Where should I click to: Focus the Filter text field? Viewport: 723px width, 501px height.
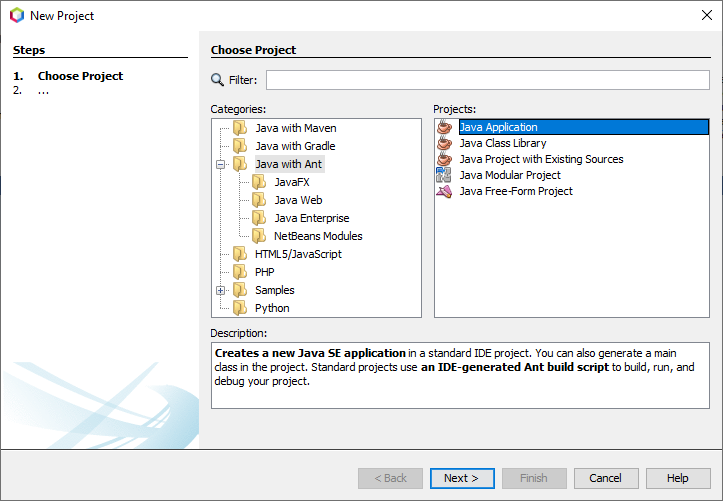point(487,80)
